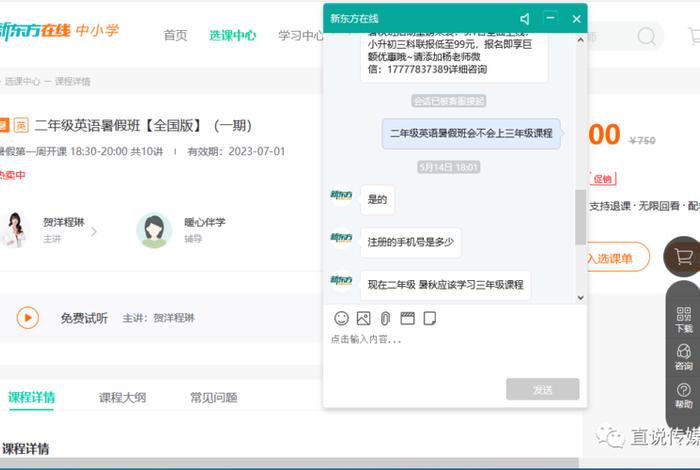Open the emoji picker in chat
This screenshot has height=470, width=700.
tap(341, 318)
